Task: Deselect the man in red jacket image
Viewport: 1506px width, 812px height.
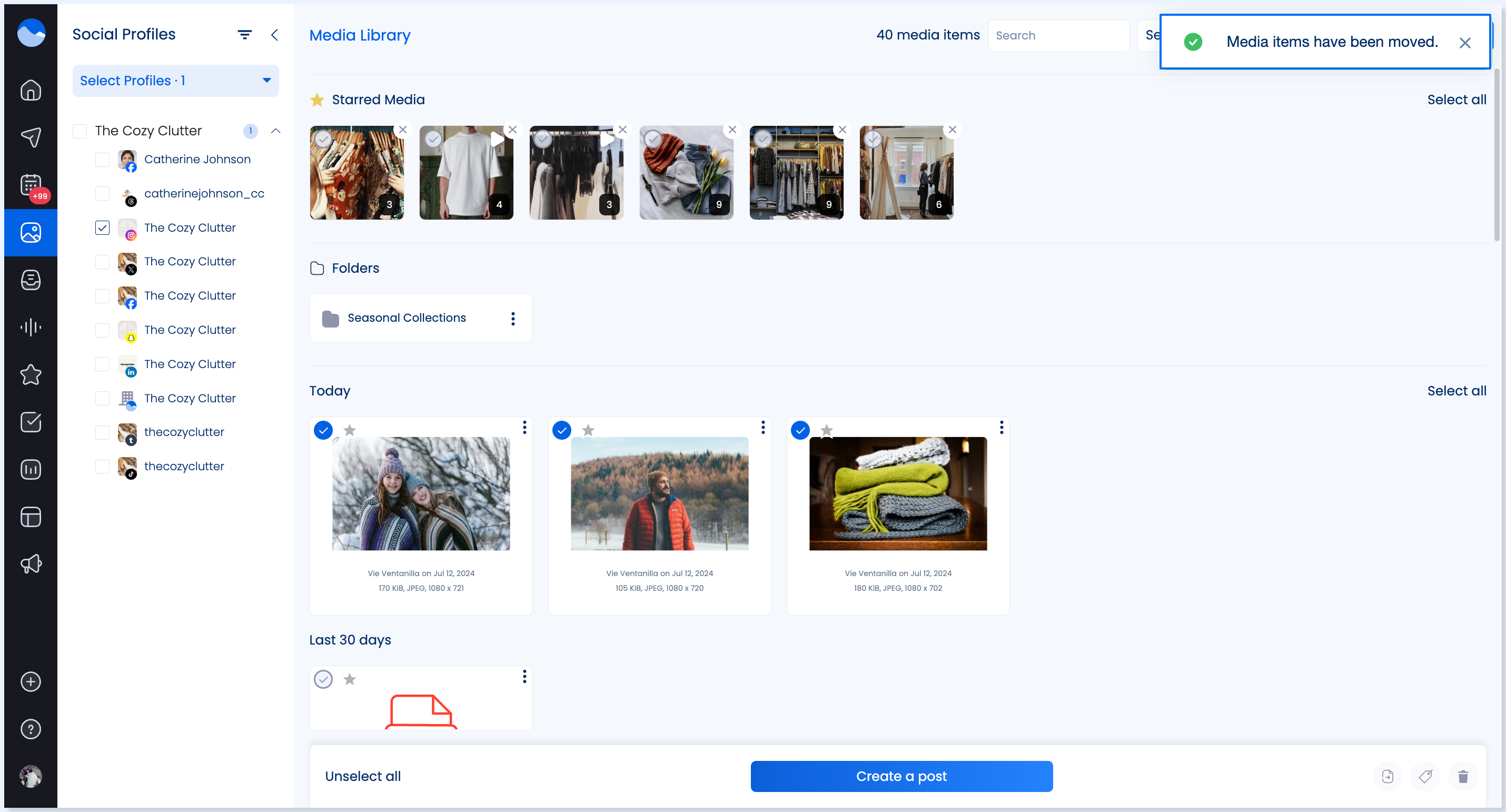Action: coord(562,430)
